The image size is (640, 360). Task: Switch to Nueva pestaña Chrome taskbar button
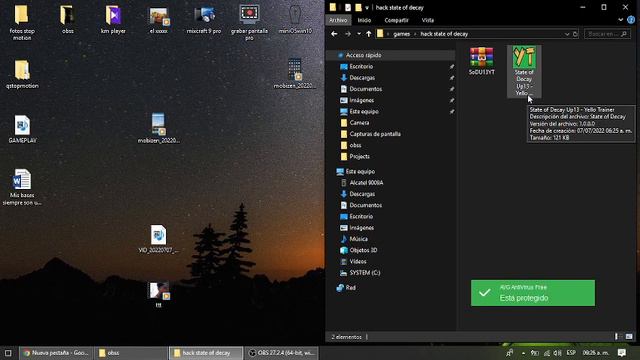pyautogui.click(x=56, y=353)
